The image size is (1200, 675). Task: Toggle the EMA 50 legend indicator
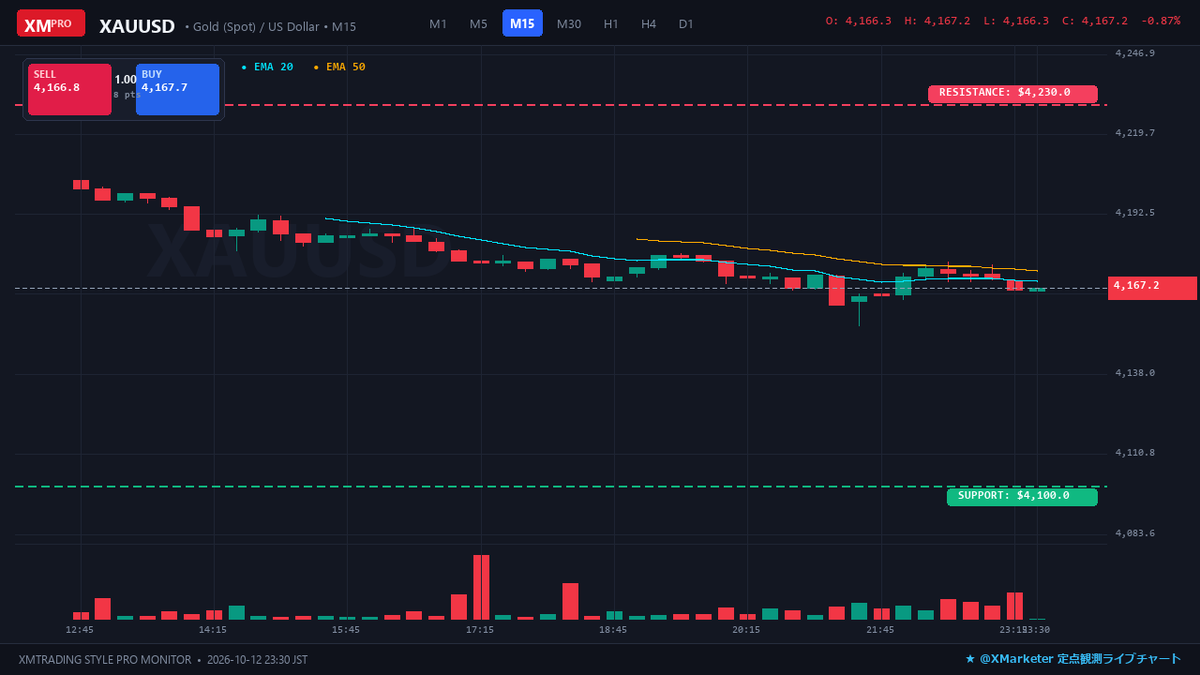click(x=340, y=67)
